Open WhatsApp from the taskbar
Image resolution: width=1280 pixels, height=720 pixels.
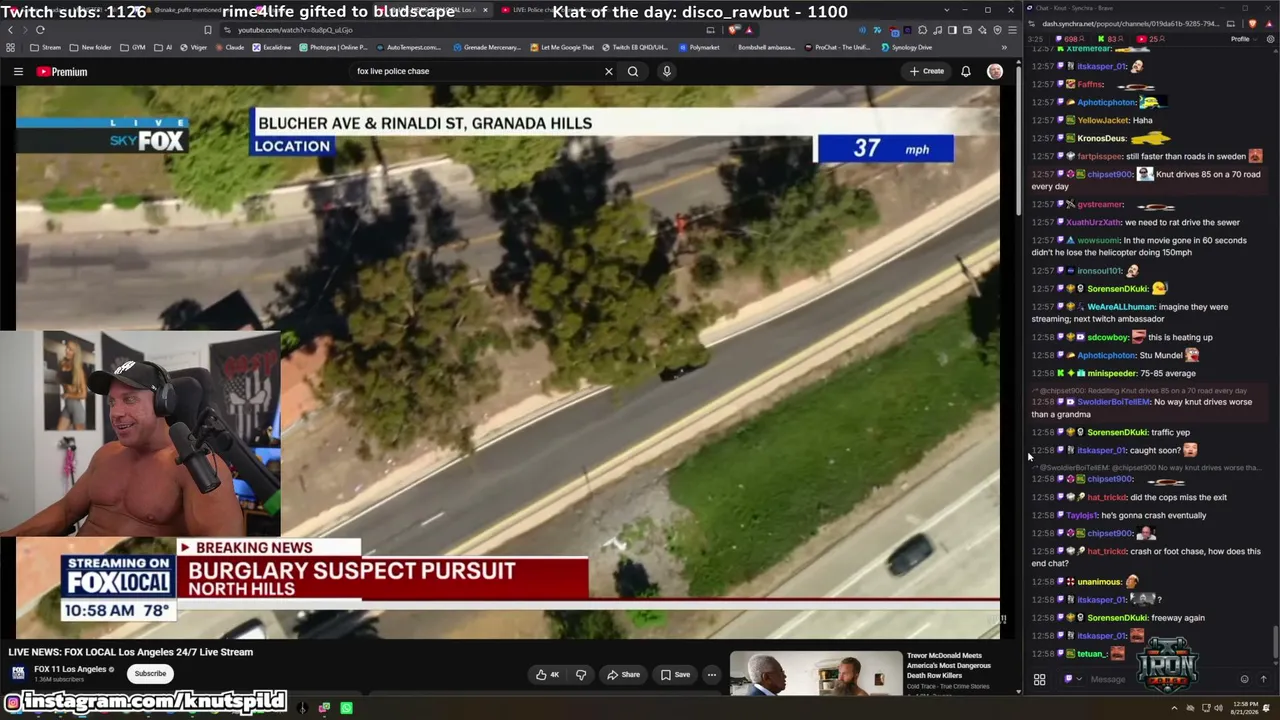(x=346, y=708)
